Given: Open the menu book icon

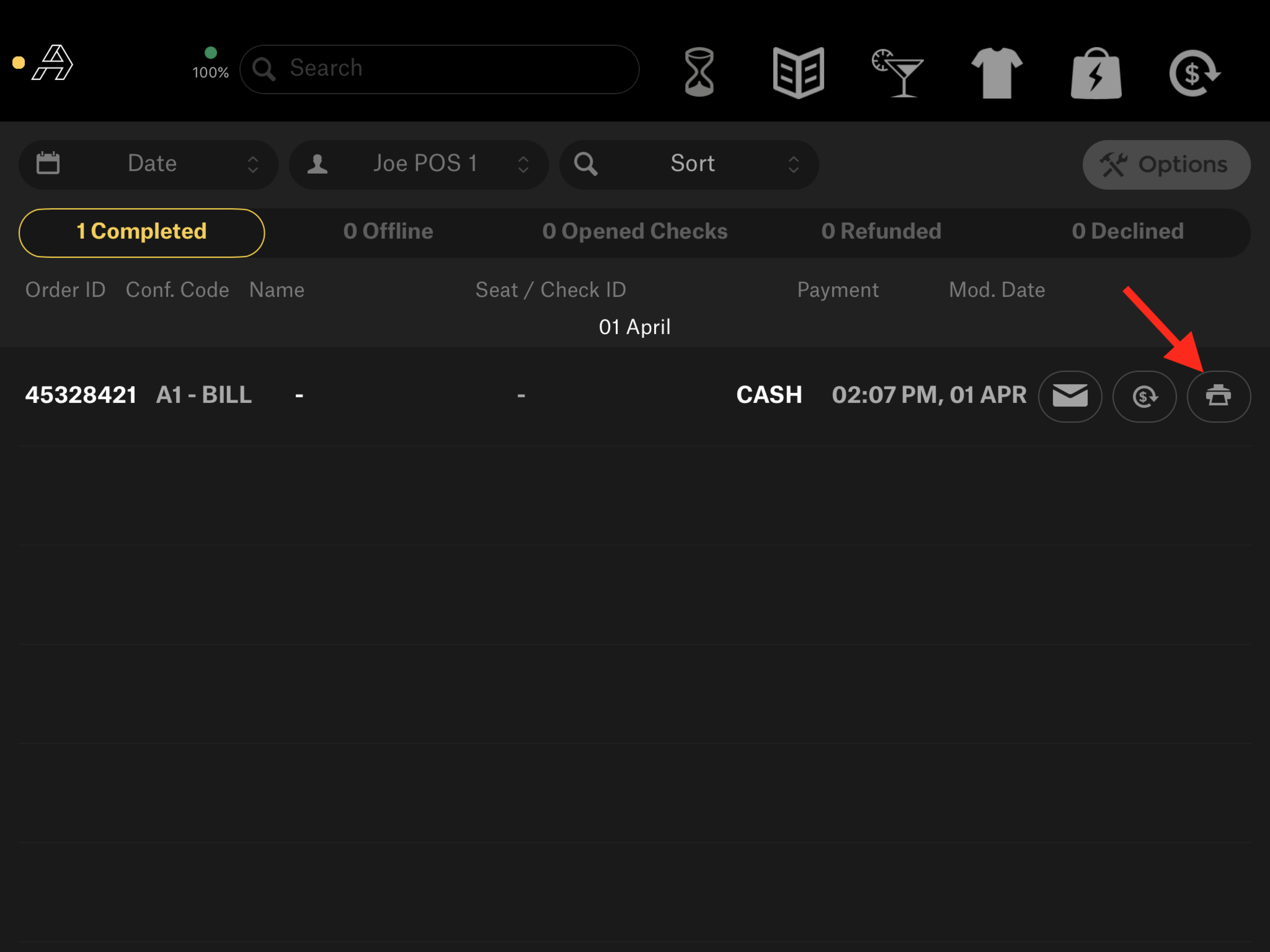Looking at the screenshot, I should 798,72.
